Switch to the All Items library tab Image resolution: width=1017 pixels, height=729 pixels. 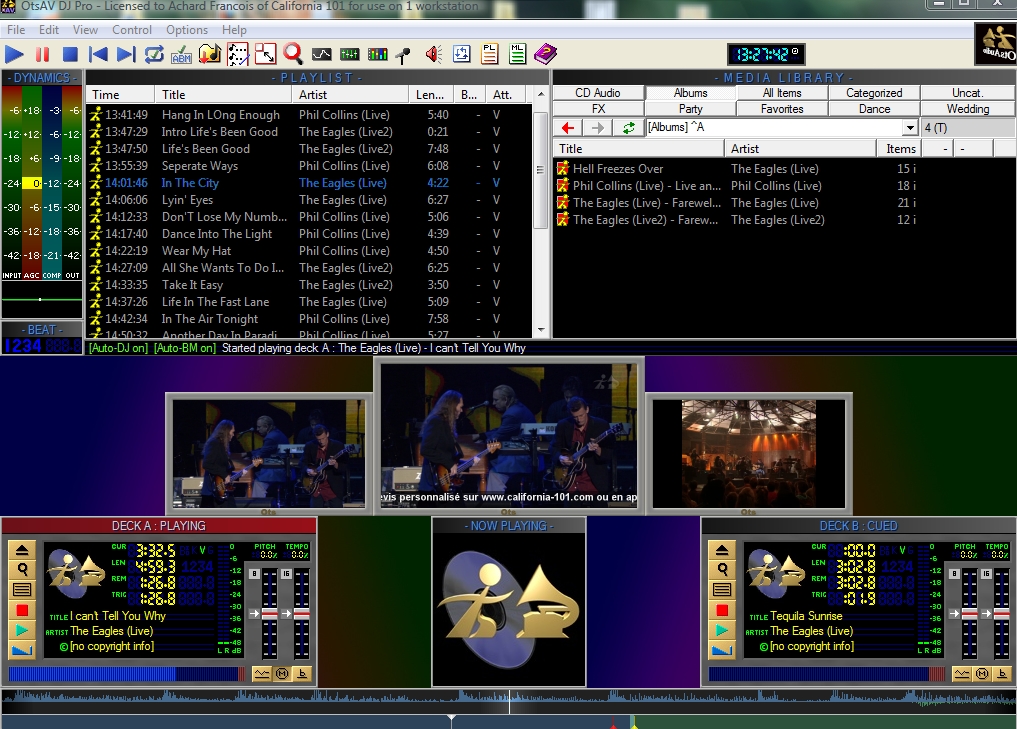tap(782, 93)
